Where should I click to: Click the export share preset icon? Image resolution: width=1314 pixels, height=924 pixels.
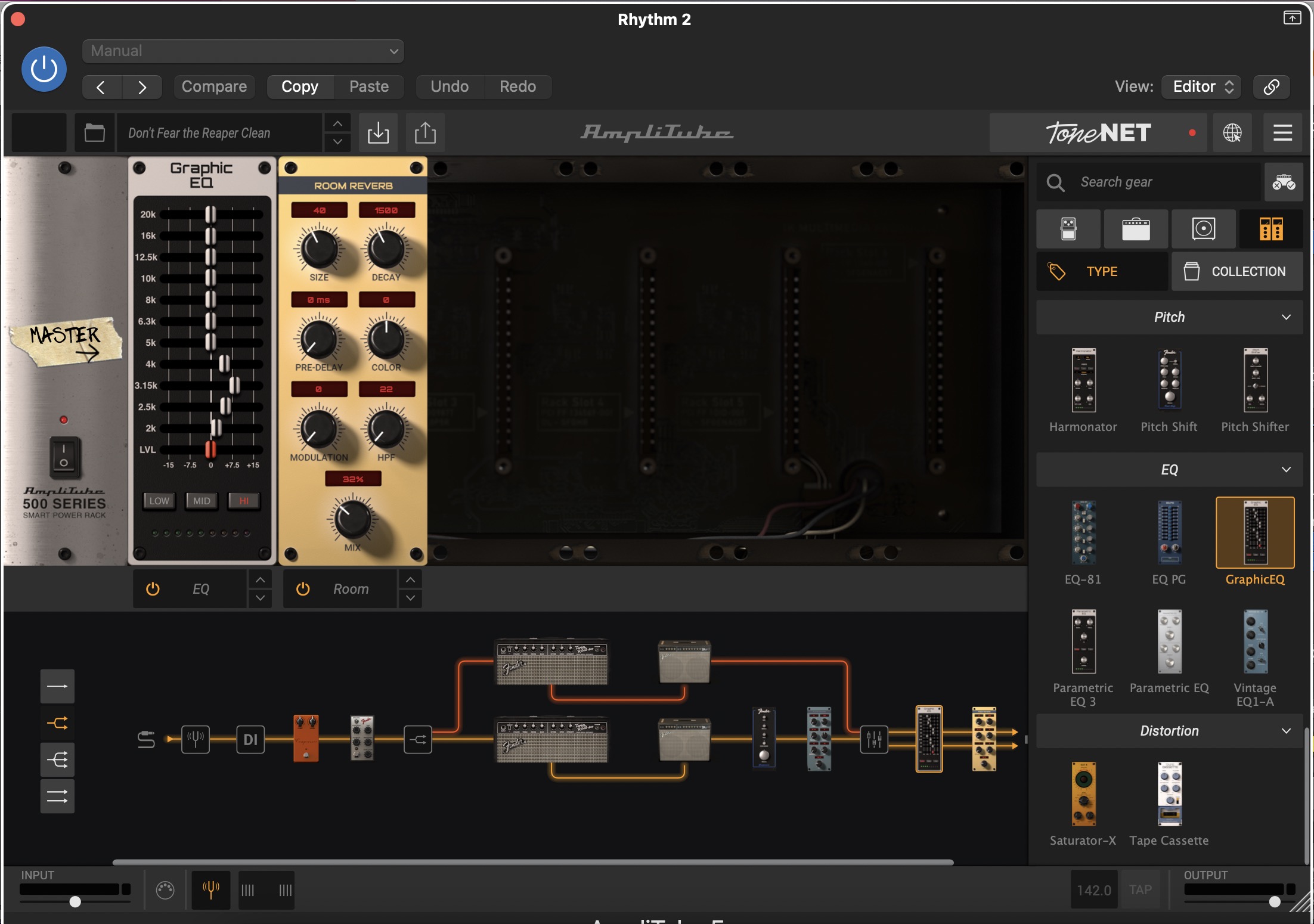(425, 132)
